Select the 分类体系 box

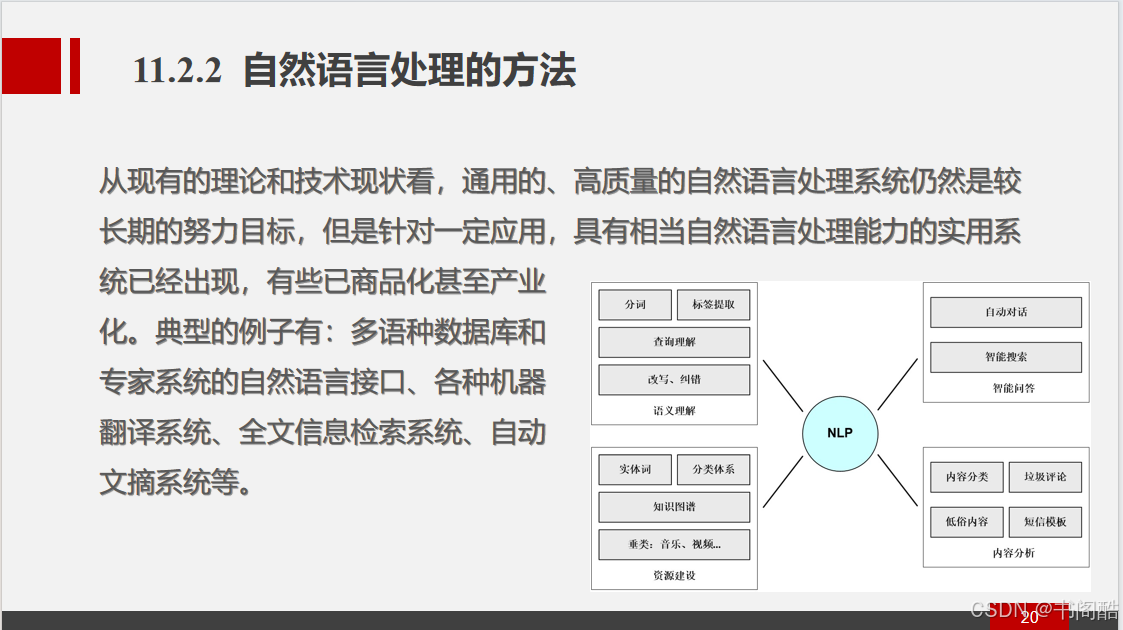pyautogui.click(x=713, y=469)
